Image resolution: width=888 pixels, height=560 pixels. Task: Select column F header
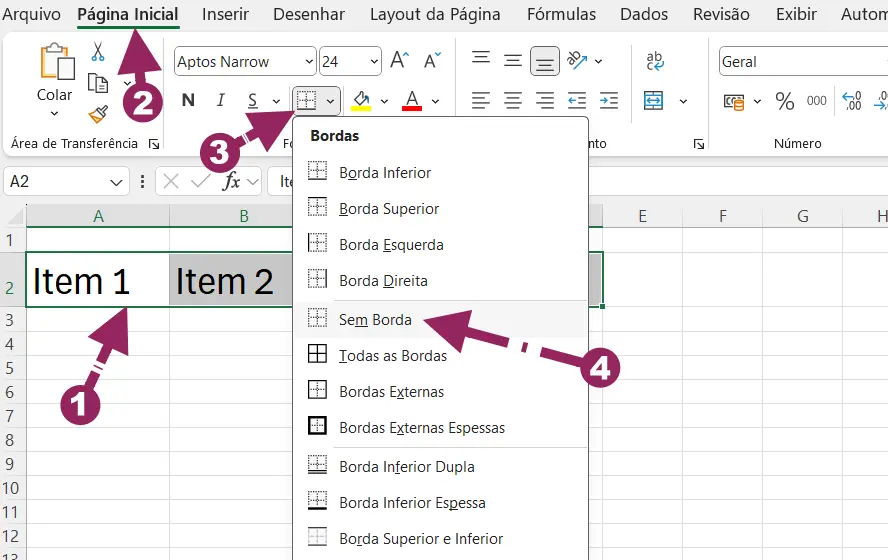[x=723, y=216]
